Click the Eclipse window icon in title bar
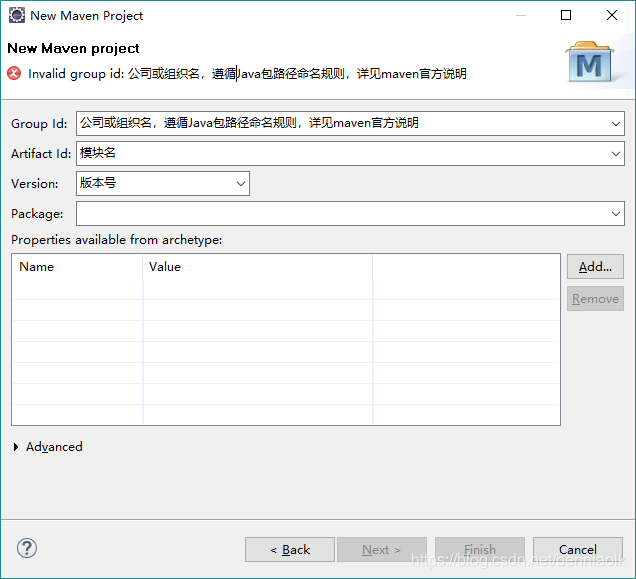The image size is (636, 579). pyautogui.click(x=17, y=15)
